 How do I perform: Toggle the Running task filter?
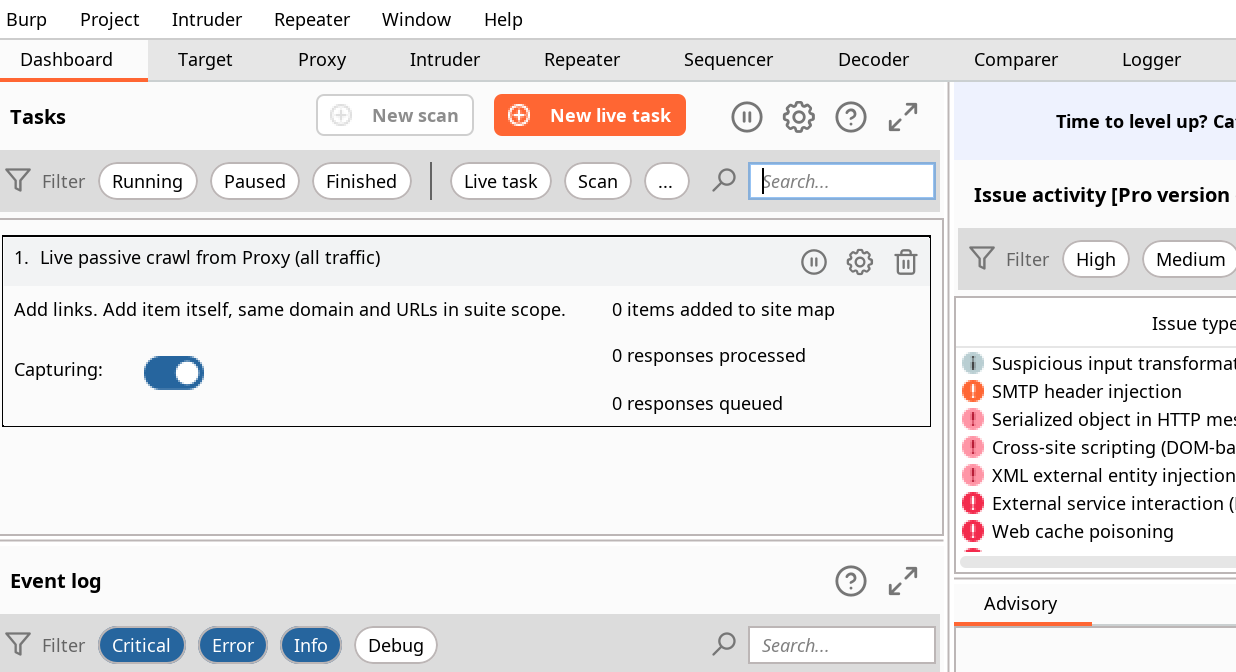pyautogui.click(x=147, y=181)
